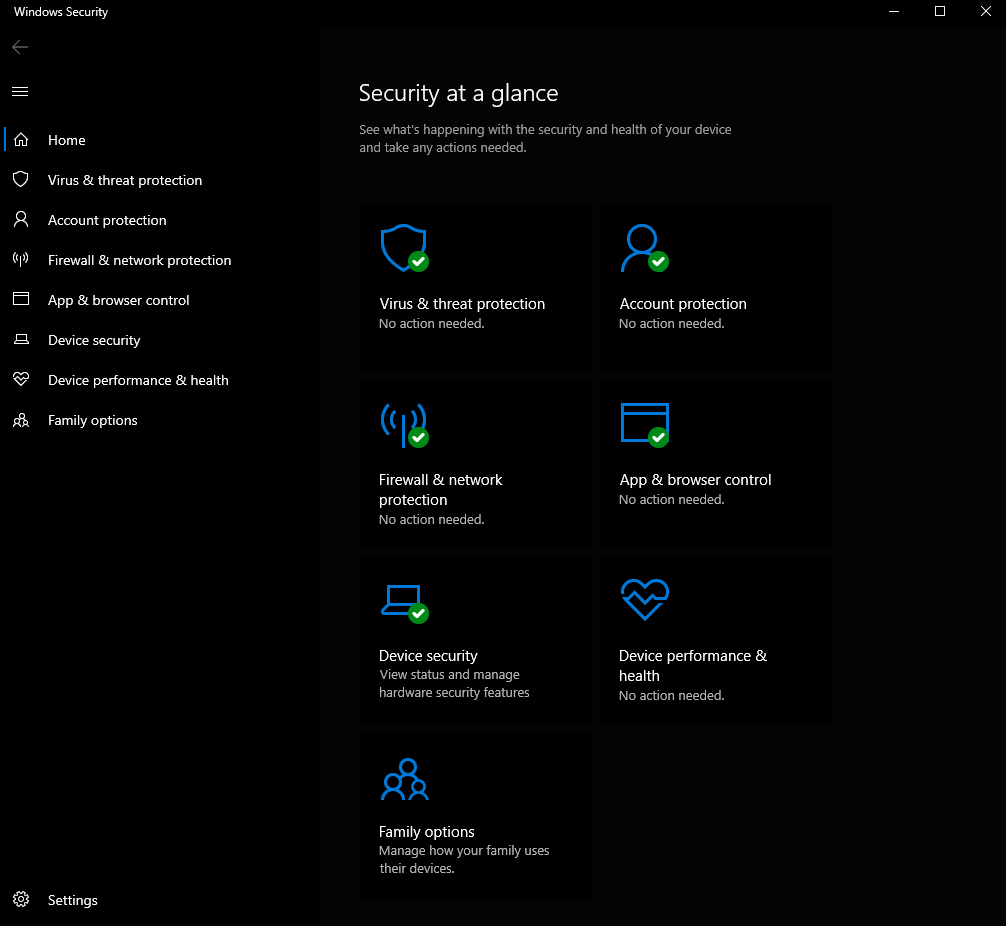Open Settings label at bottom of sidebar
The height and width of the screenshot is (926, 1006).
tap(72, 900)
